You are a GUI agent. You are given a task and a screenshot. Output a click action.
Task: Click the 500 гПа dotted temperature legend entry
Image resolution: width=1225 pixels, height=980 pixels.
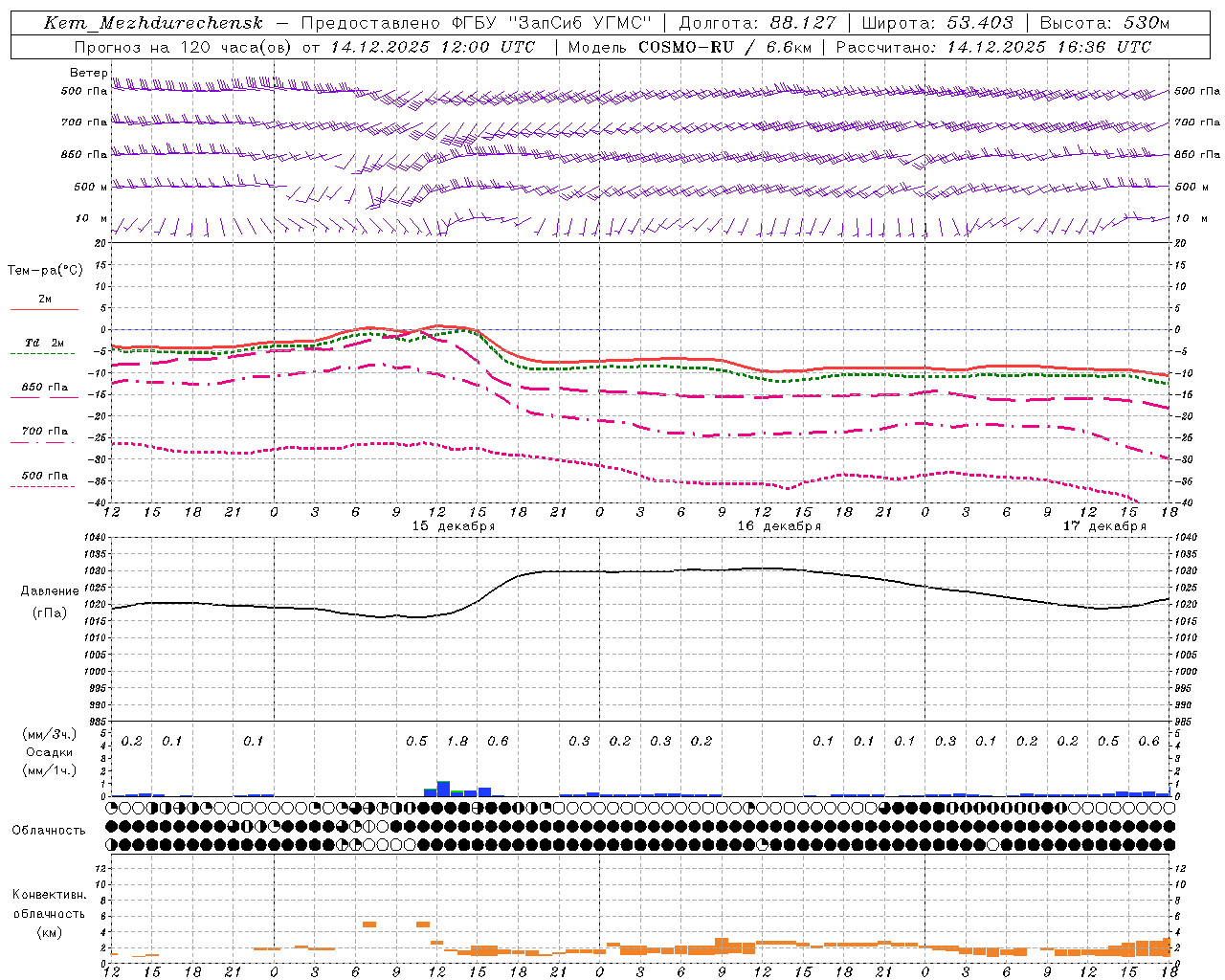click(x=45, y=476)
